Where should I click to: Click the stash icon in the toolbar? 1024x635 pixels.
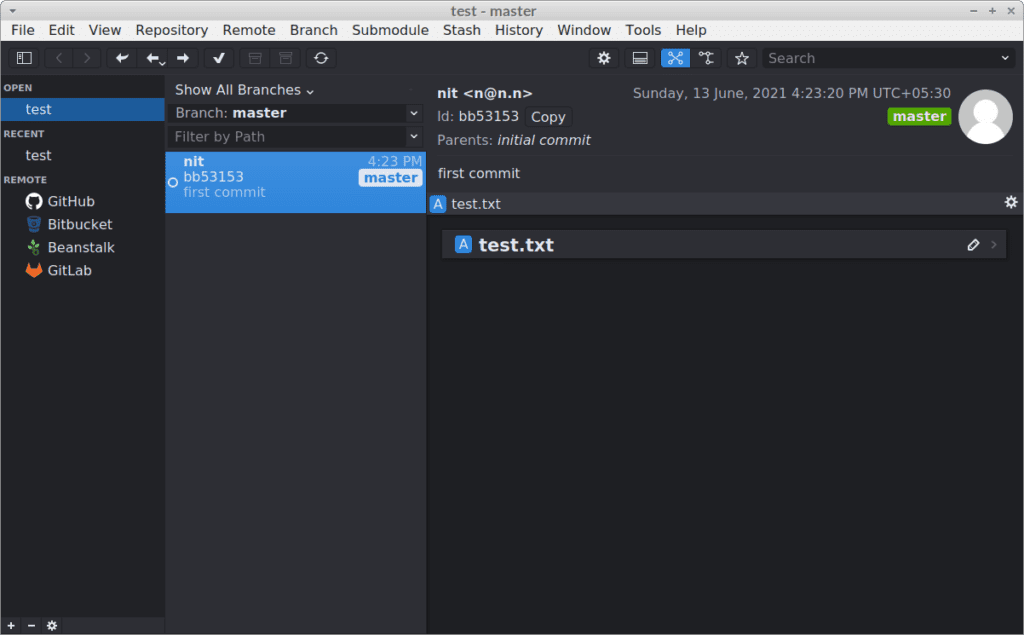click(x=254, y=58)
